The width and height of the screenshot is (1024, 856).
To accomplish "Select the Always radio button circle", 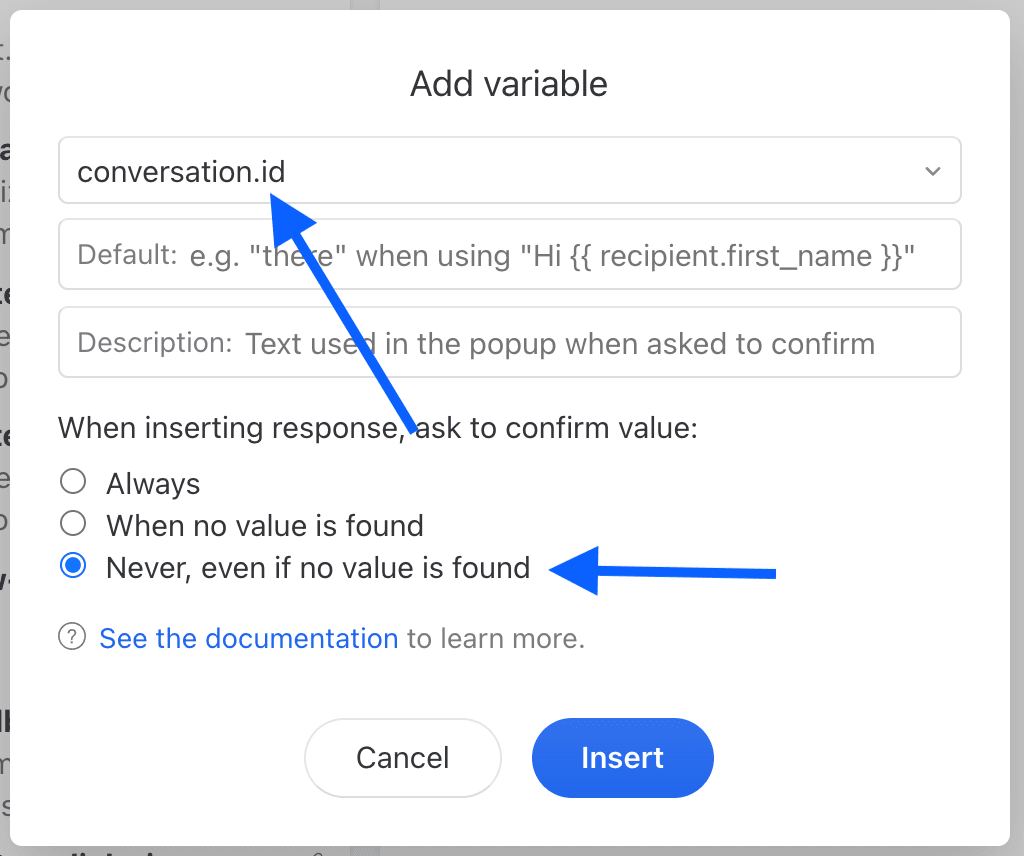I will click(73, 483).
